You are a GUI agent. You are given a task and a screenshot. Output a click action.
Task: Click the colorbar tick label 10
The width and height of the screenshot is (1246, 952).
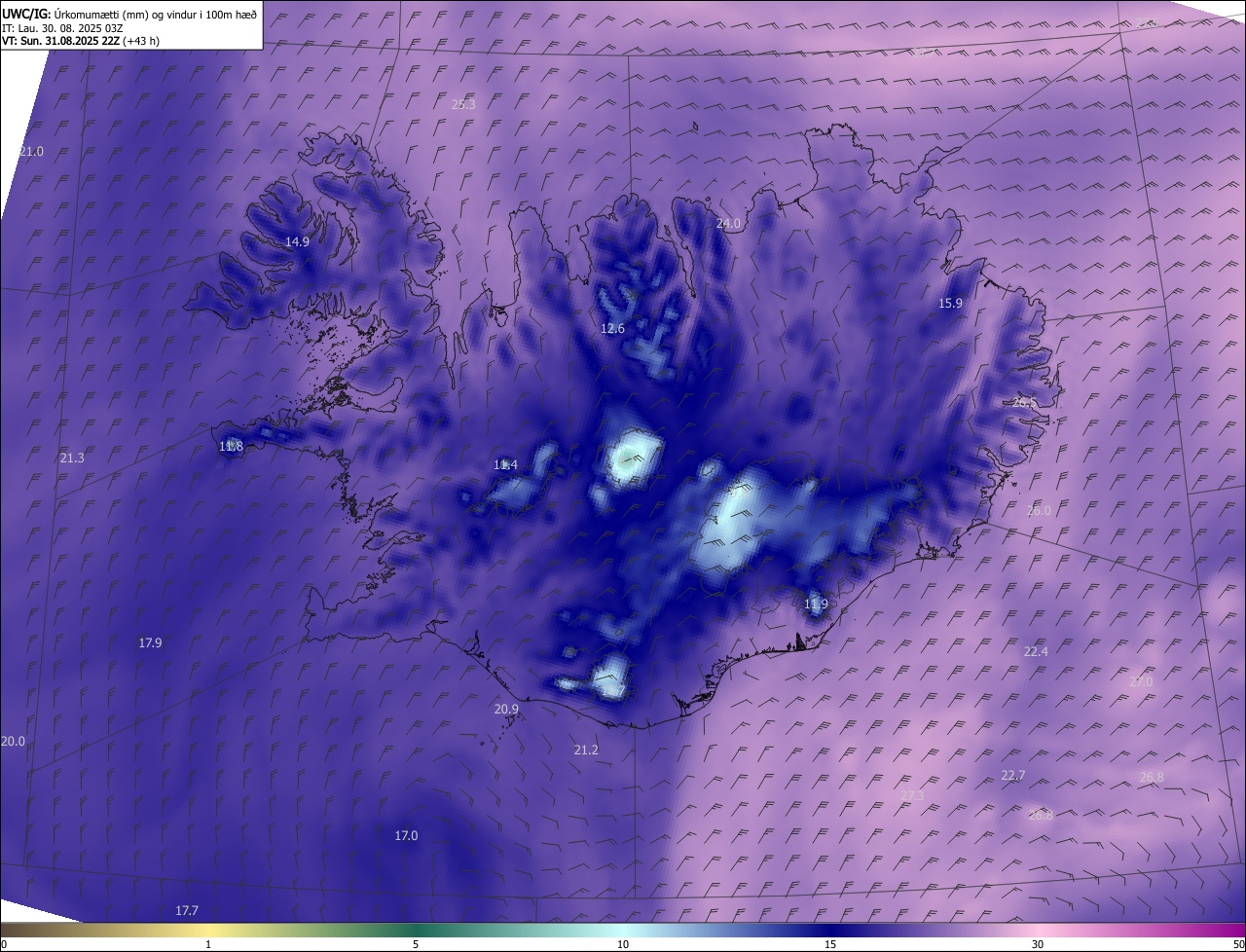(623, 945)
